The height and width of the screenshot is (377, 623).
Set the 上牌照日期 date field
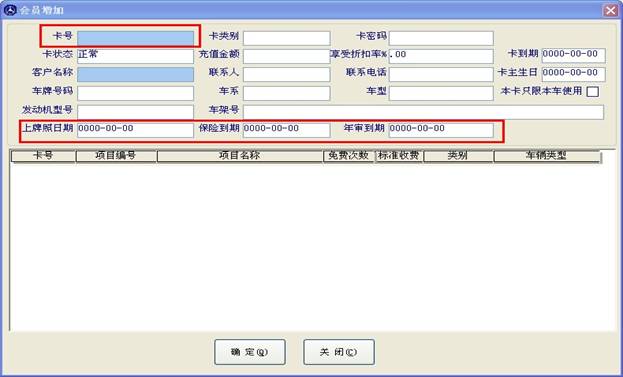pyautogui.click(x=135, y=130)
